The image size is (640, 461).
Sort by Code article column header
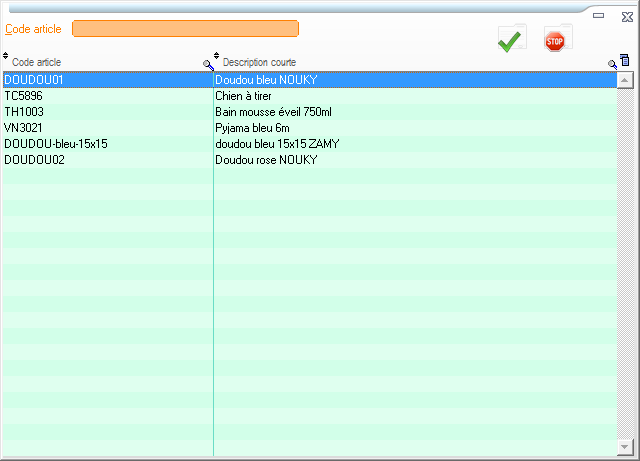tap(36, 63)
